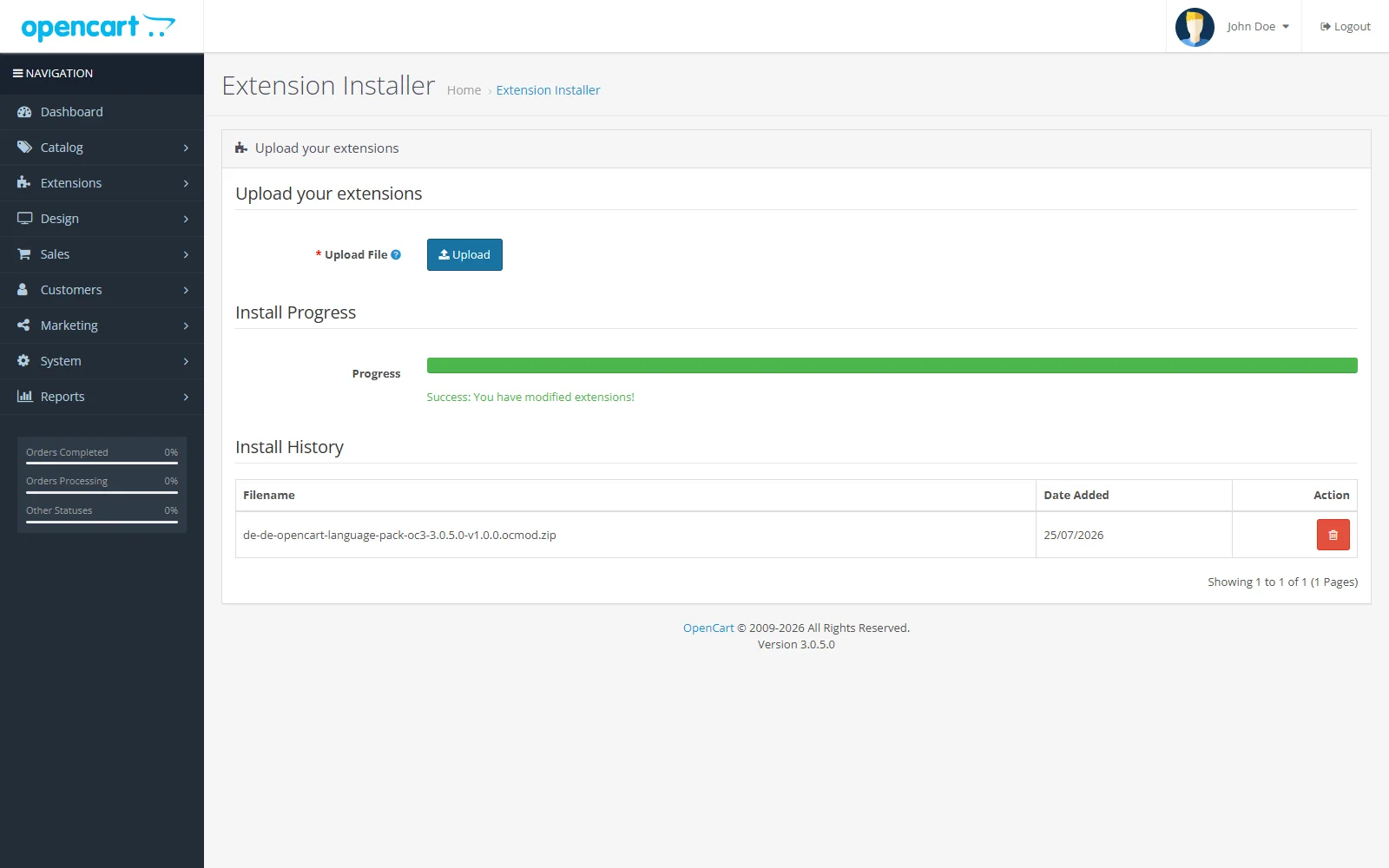This screenshot has width=1389, height=868.
Task: Open the Marketing sidebar menu
Action: tap(102, 325)
